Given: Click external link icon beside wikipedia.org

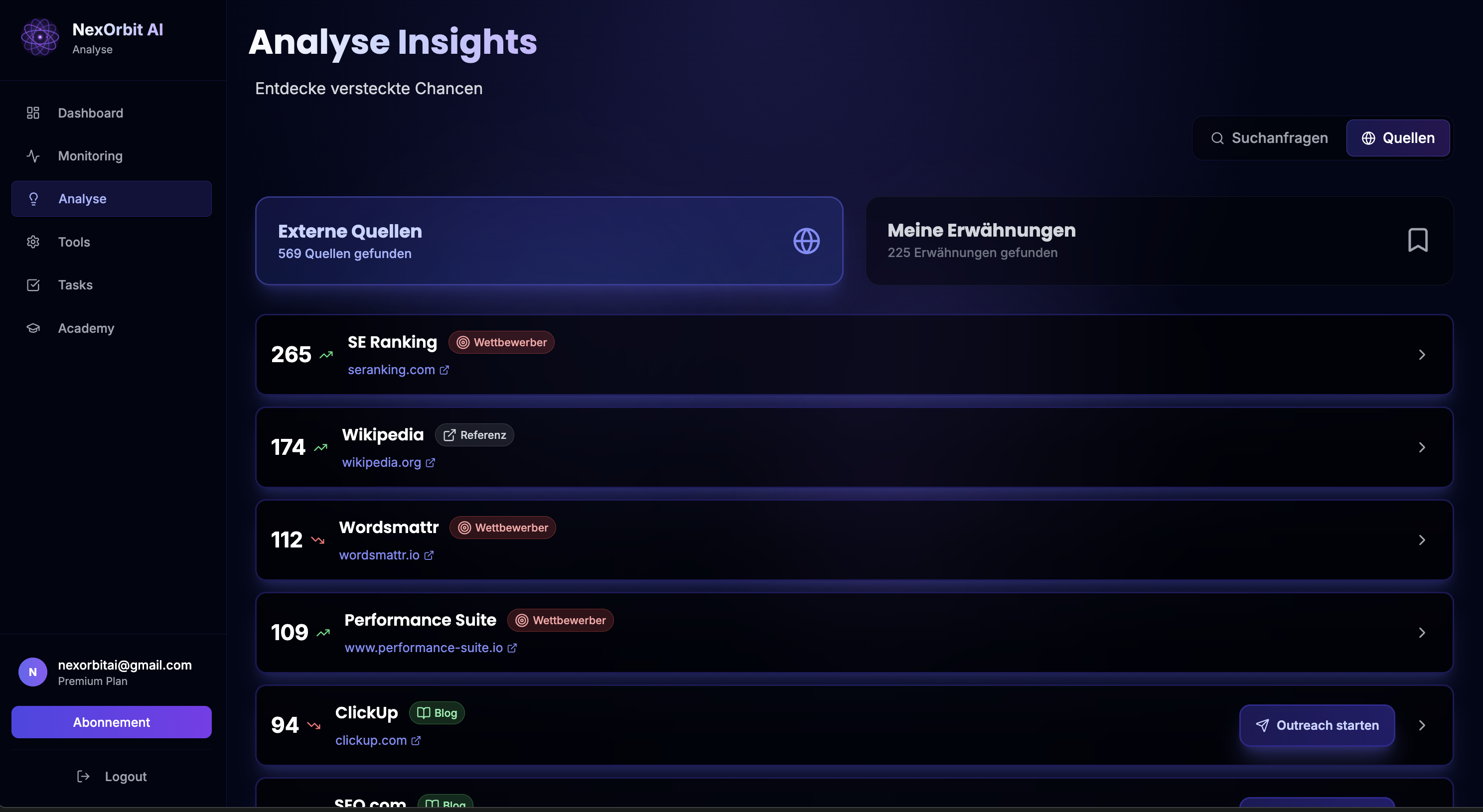Looking at the screenshot, I should coord(431,463).
